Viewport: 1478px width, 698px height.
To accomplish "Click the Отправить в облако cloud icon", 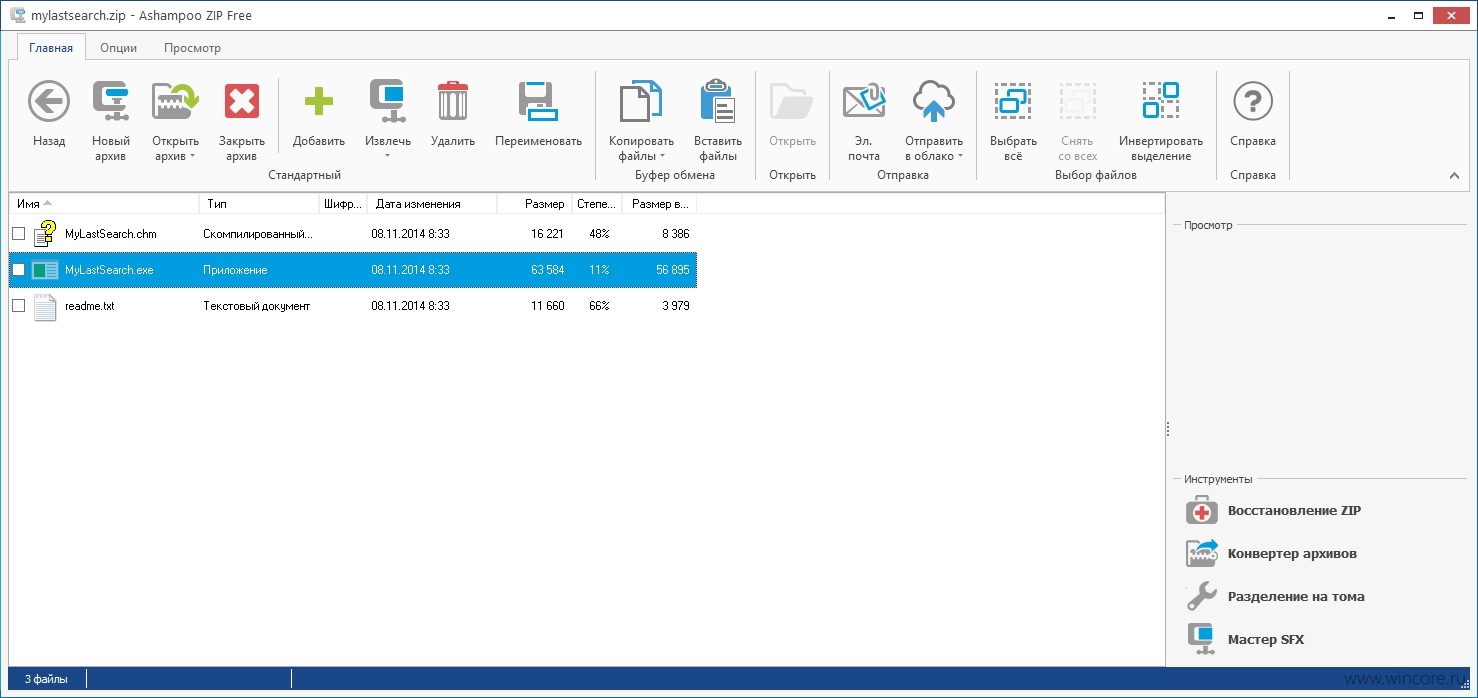I will pos(934,101).
